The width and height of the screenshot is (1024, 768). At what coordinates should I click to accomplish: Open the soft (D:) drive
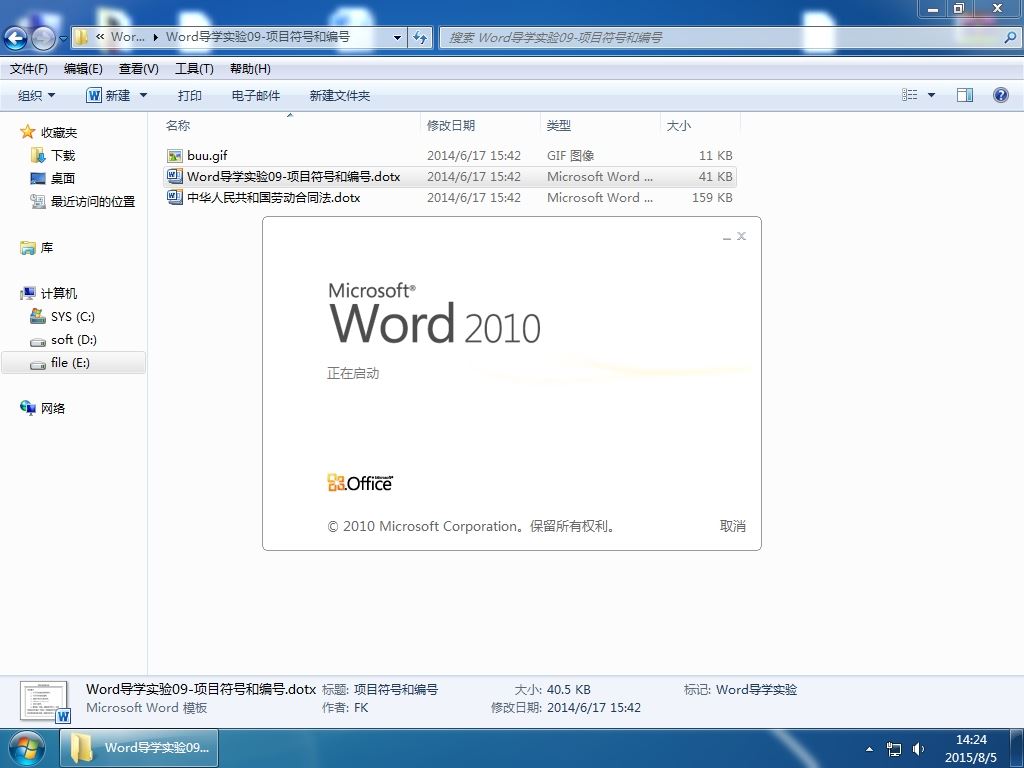click(73, 340)
